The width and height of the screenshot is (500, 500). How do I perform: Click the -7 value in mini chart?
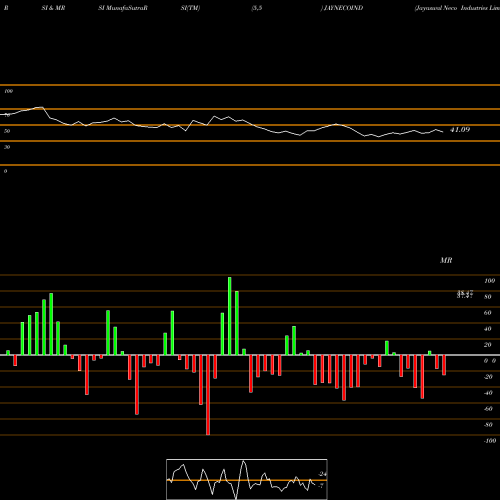[x=321, y=486]
